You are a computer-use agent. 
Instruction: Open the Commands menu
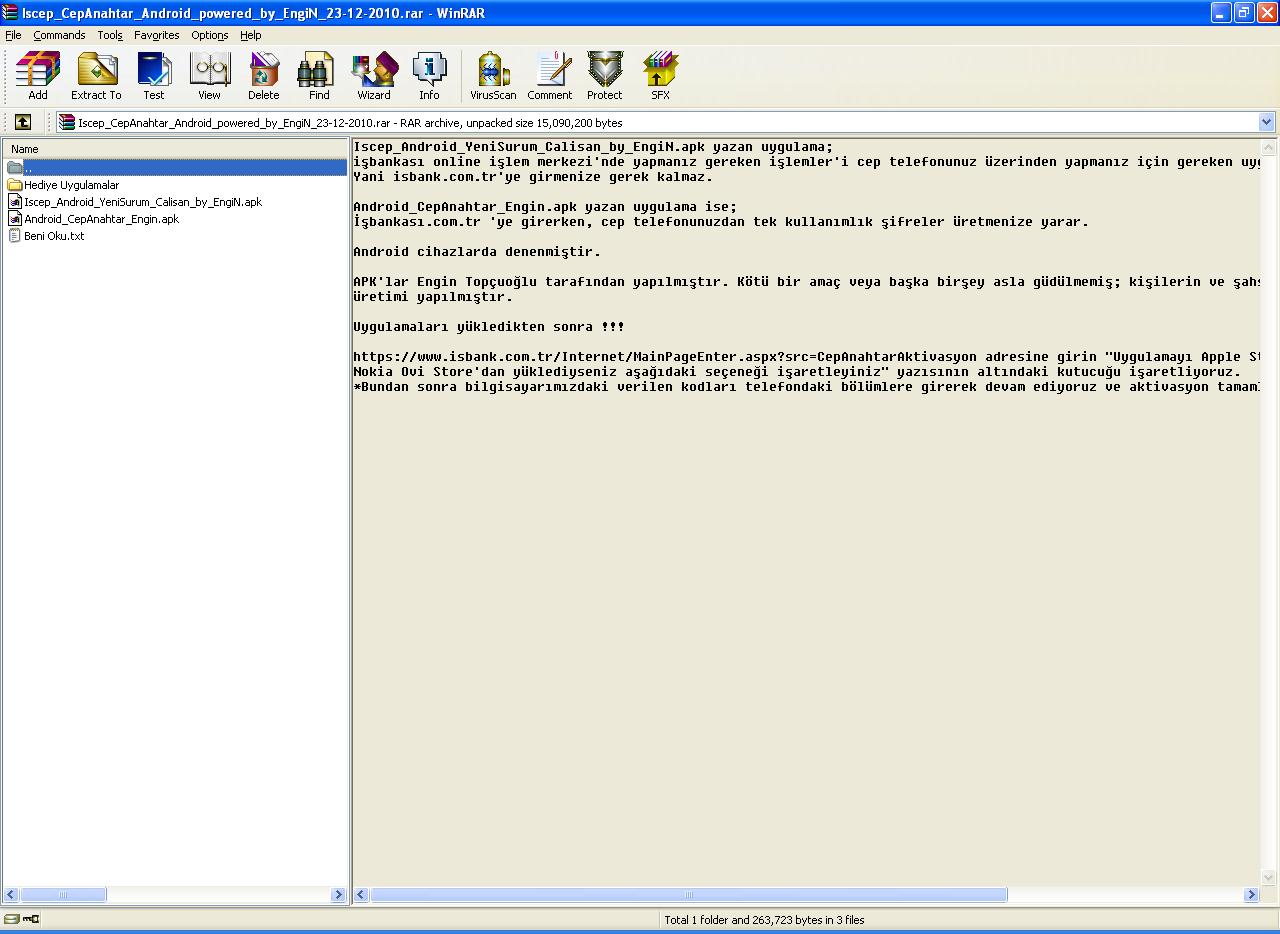tap(59, 35)
